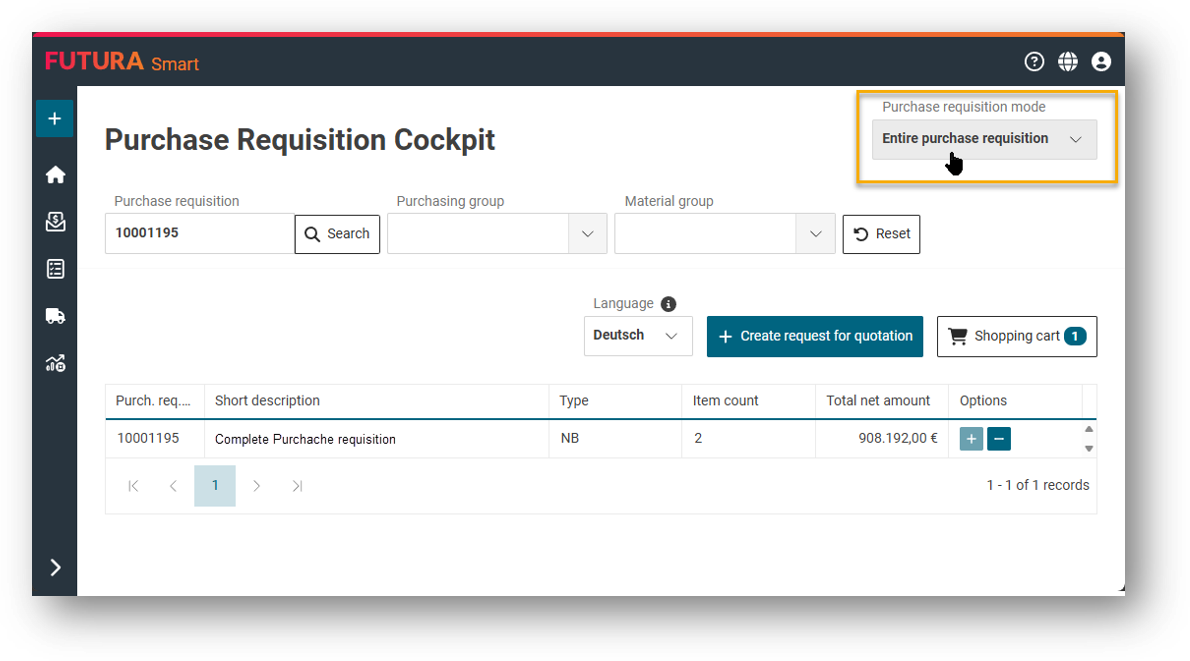
Task: Remove requisition 10001195 with minus option
Action: [999, 439]
